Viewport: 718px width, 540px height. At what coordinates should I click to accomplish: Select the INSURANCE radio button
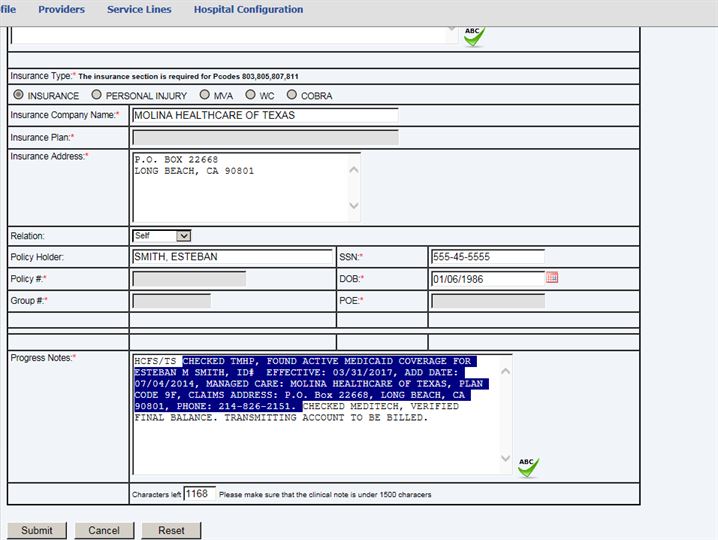click(18, 95)
